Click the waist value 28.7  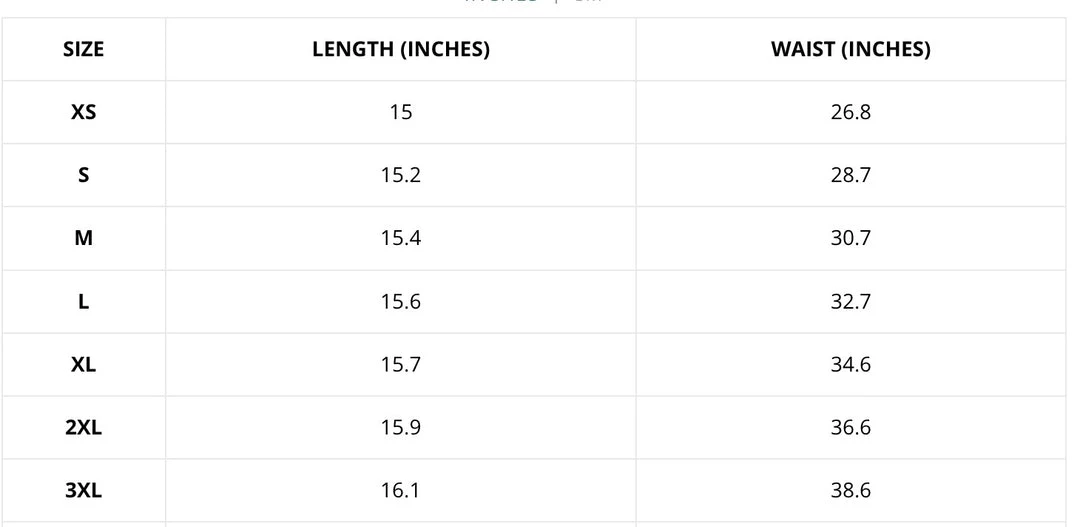pyautogui.click(x=850, y=175)
